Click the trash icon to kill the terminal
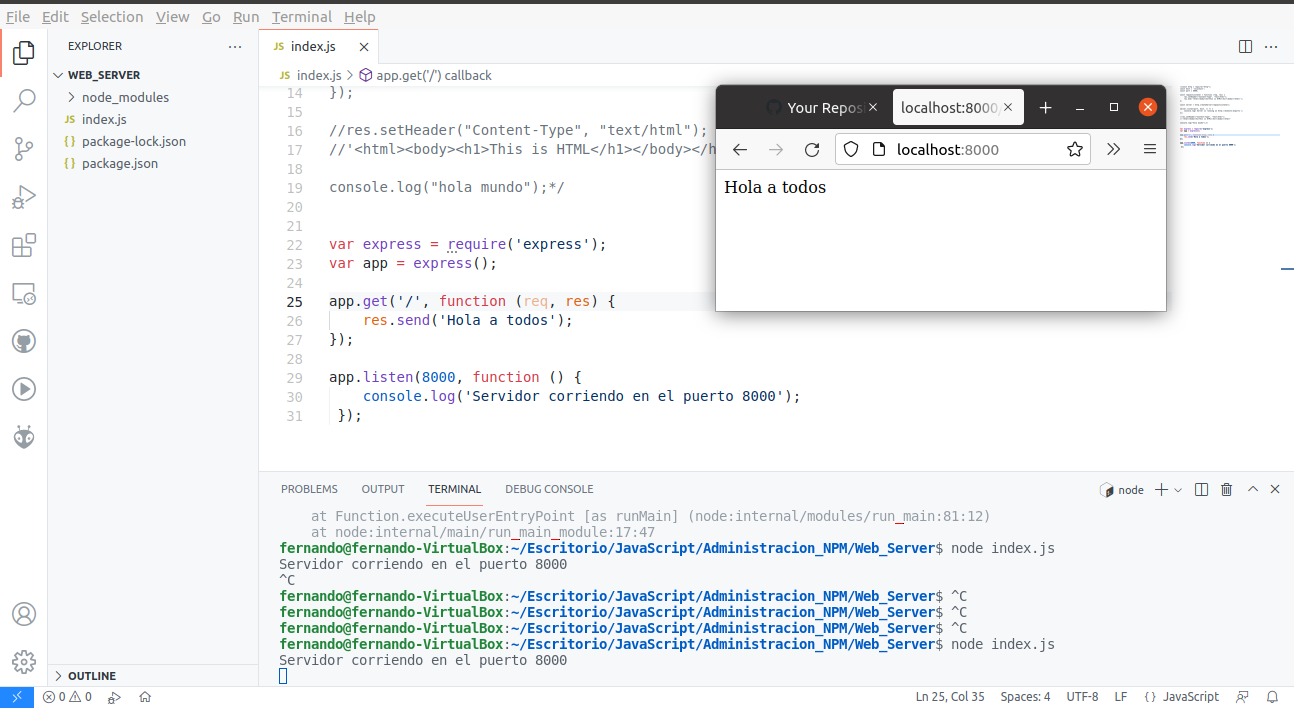 tap(1226, 489)
